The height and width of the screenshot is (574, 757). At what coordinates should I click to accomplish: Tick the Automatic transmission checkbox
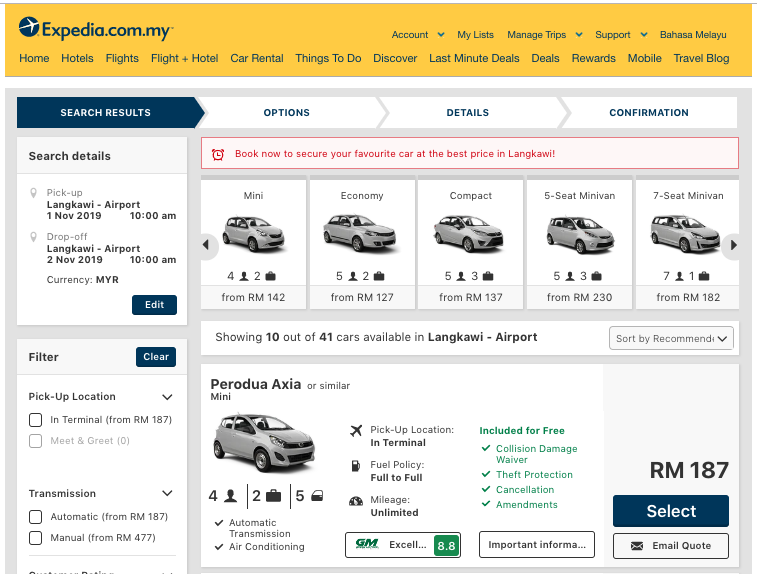click(x=36, y=517)
